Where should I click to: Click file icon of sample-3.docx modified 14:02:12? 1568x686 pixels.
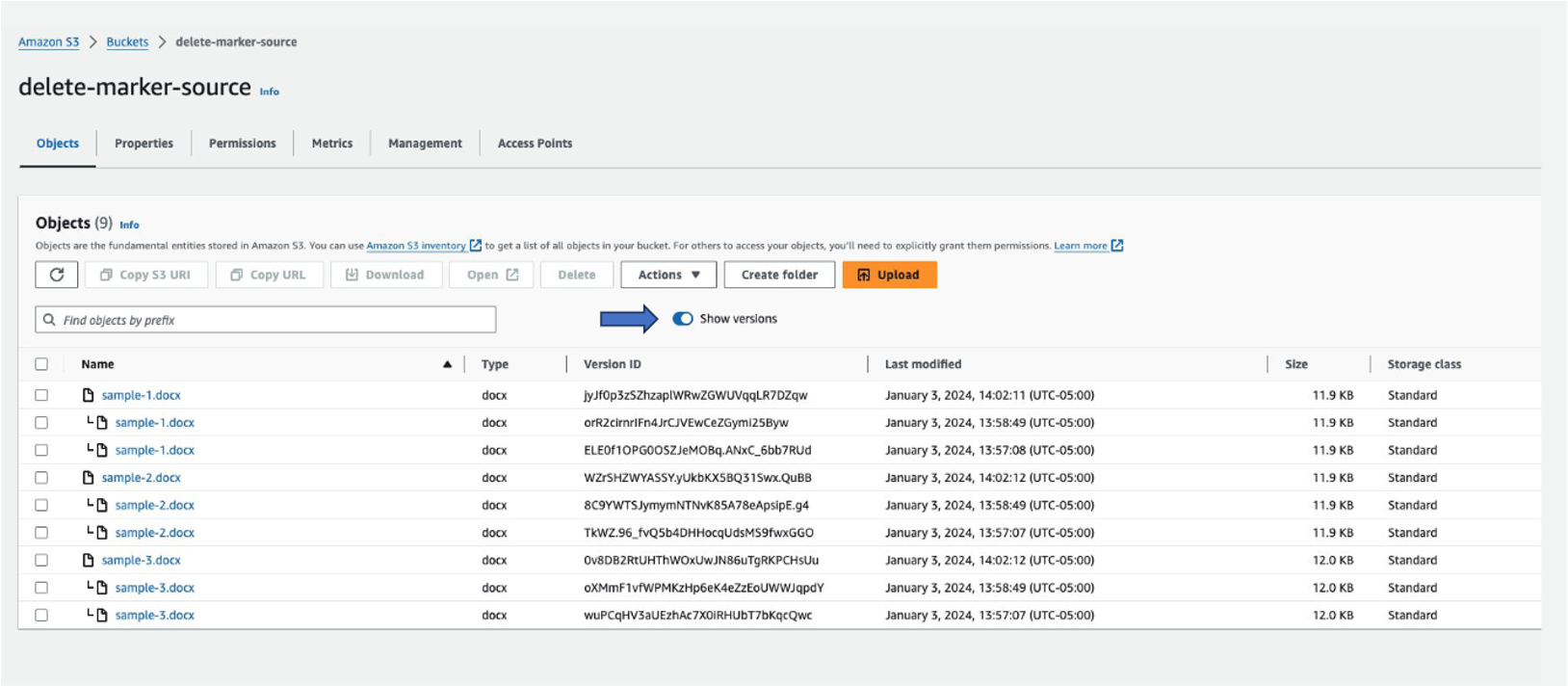tap(89, 560)
